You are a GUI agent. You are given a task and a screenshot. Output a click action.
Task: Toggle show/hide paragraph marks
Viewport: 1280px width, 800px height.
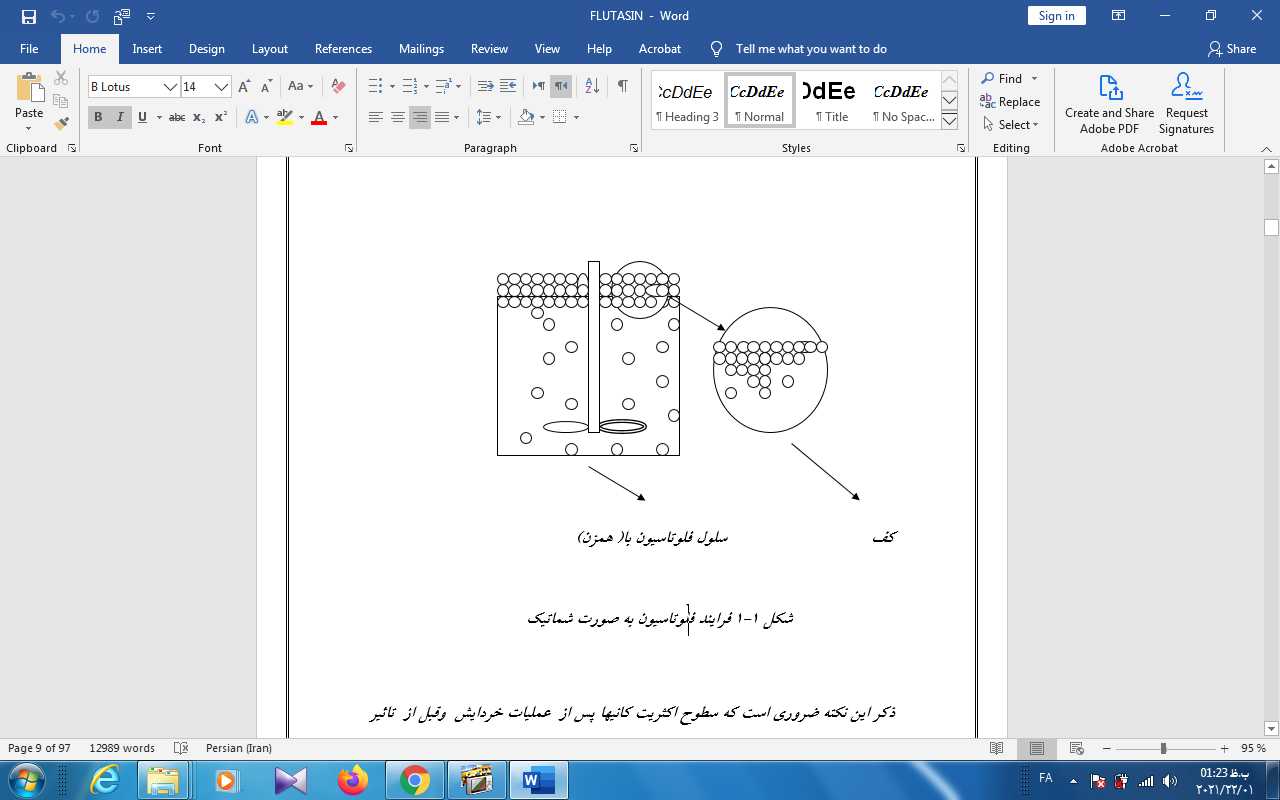(622, 87)
